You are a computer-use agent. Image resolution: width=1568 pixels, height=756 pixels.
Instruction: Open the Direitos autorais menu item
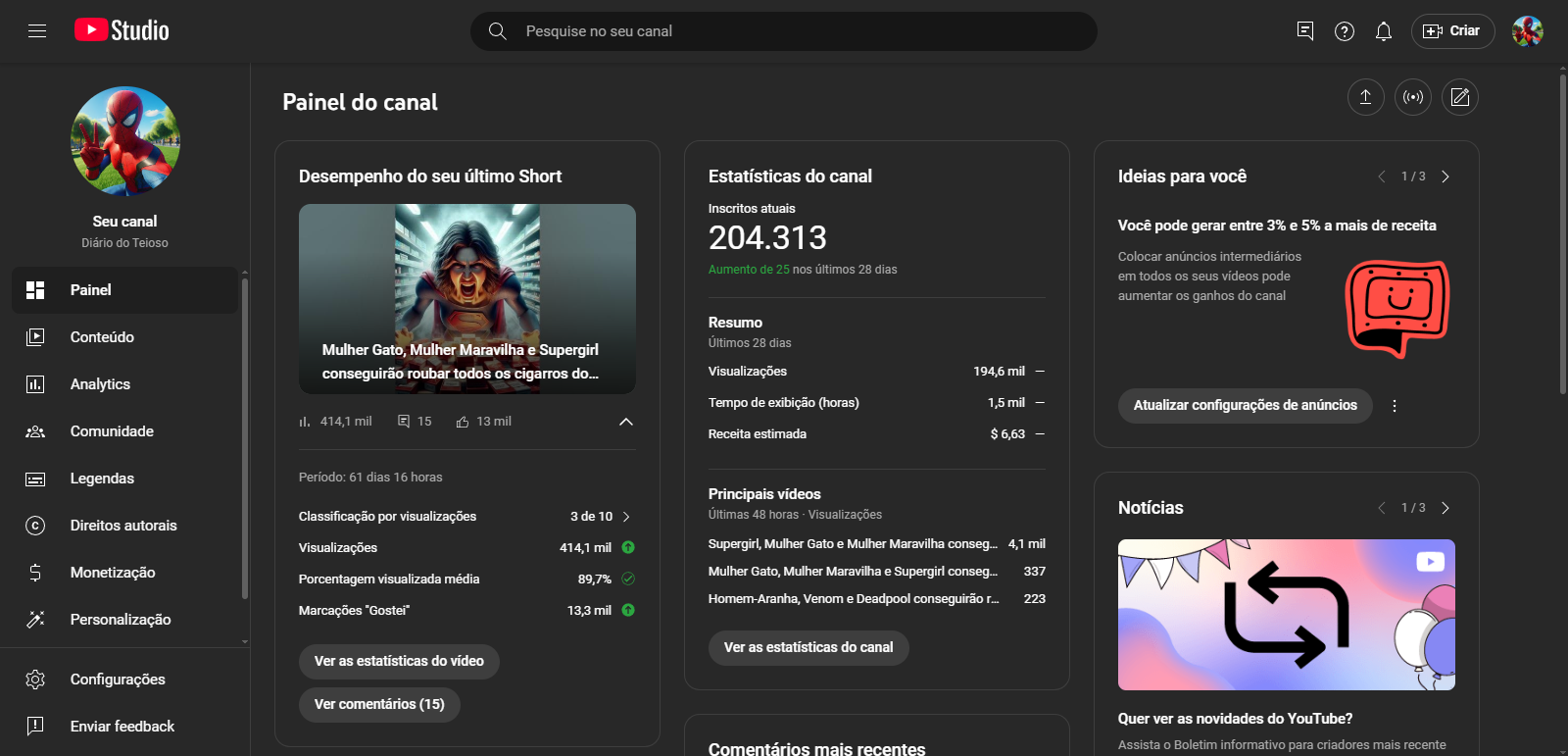pyautogui.click(x=125, y=526)
